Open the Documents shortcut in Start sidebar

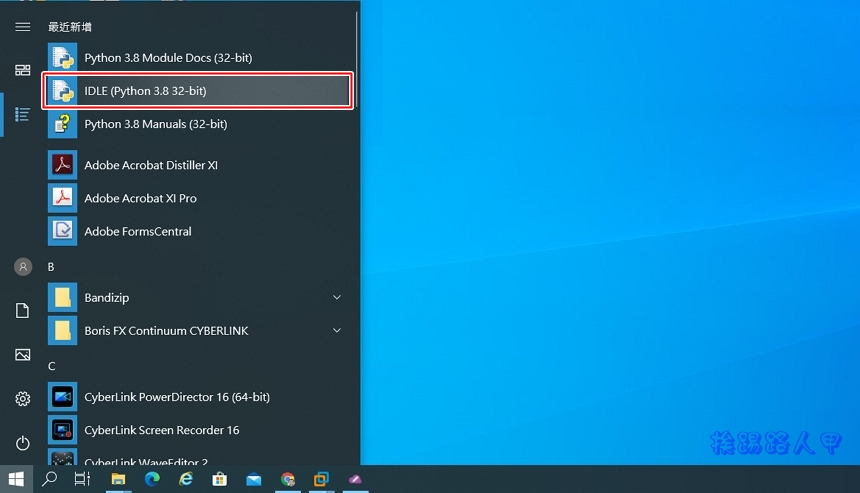[22, 311]
